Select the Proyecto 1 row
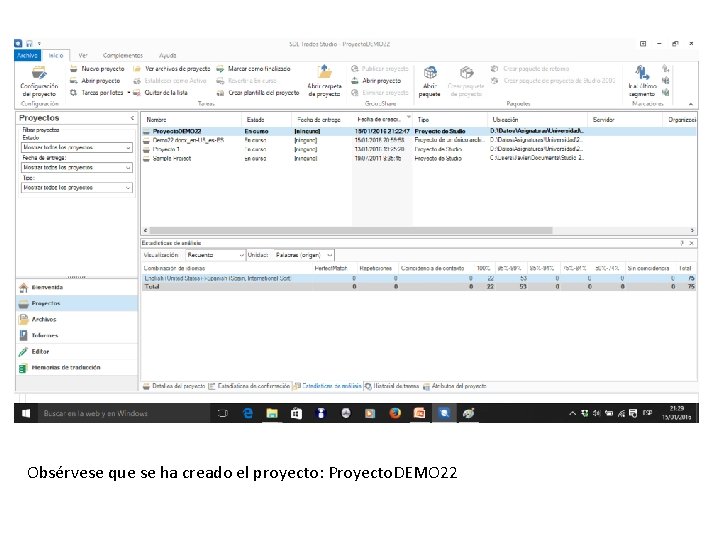 coord(419,149)
